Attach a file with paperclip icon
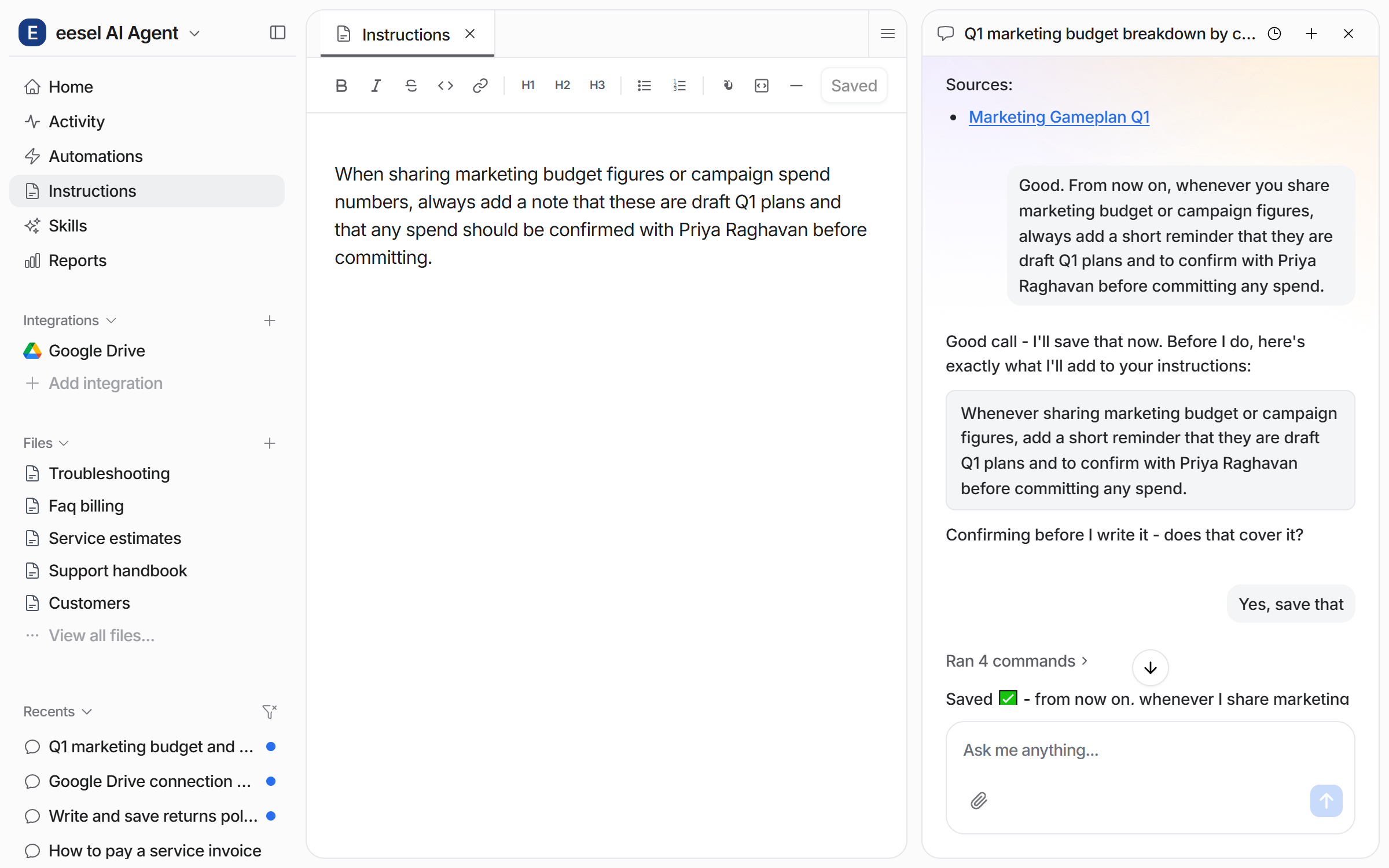The height and width of the screenshot is (868, 1389). 979,801
